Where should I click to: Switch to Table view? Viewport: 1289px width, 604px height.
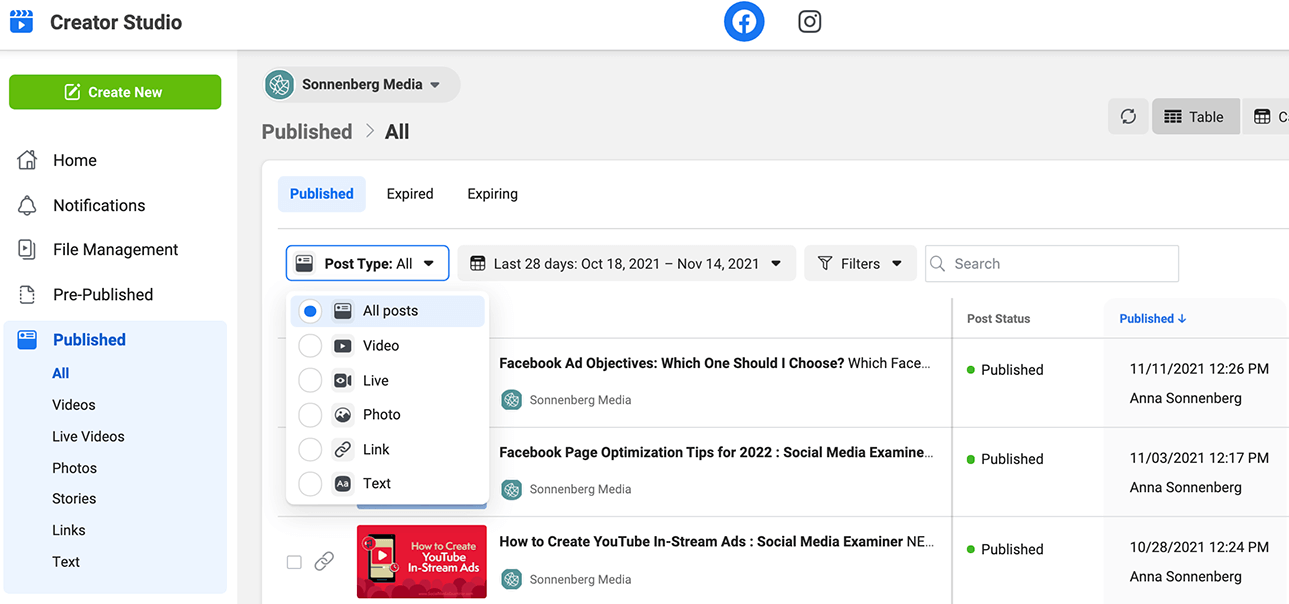click(x=1195, y=117)
